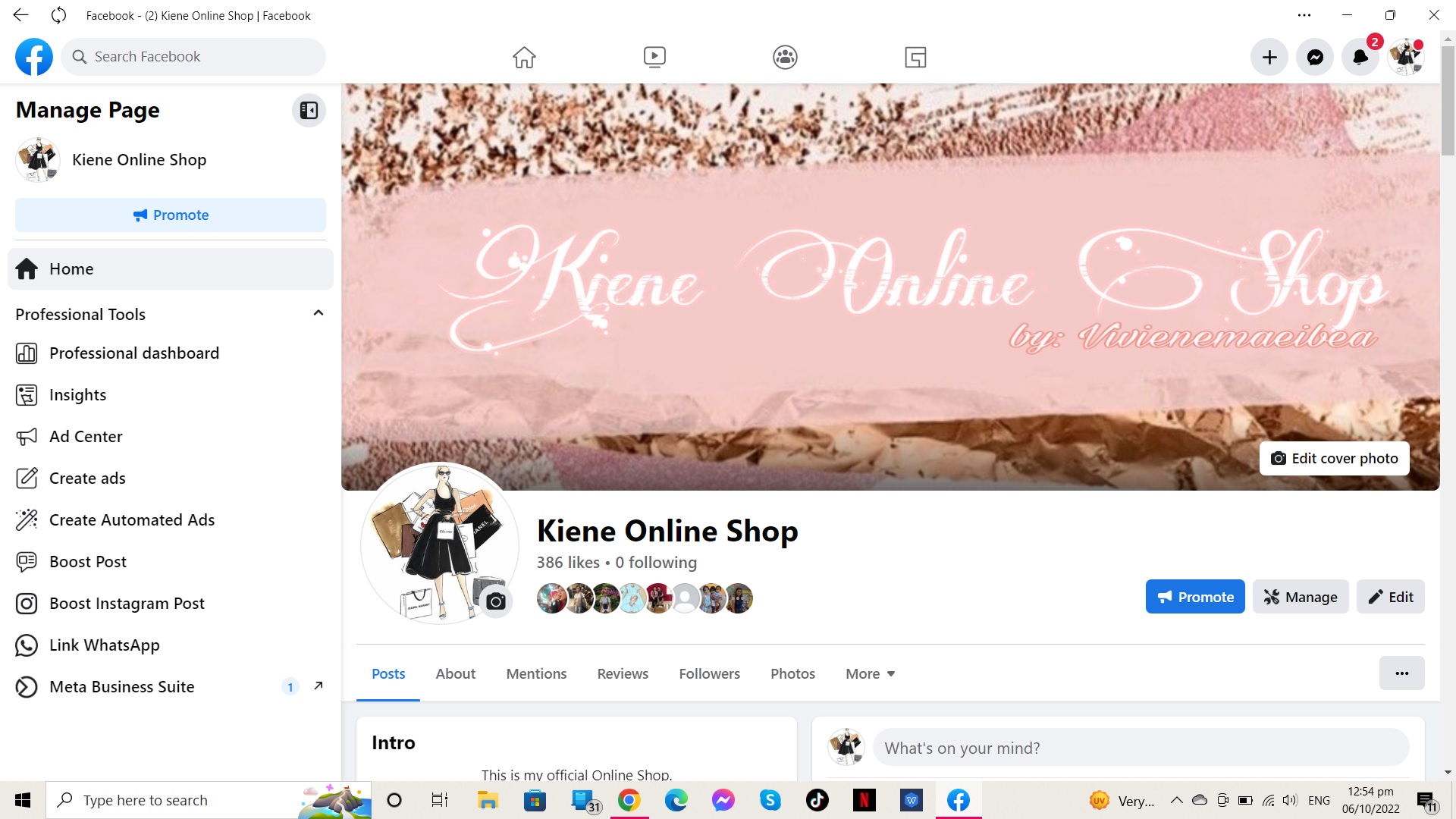Click the plus Create button

pyautogui.click(x=1269, y=57)
